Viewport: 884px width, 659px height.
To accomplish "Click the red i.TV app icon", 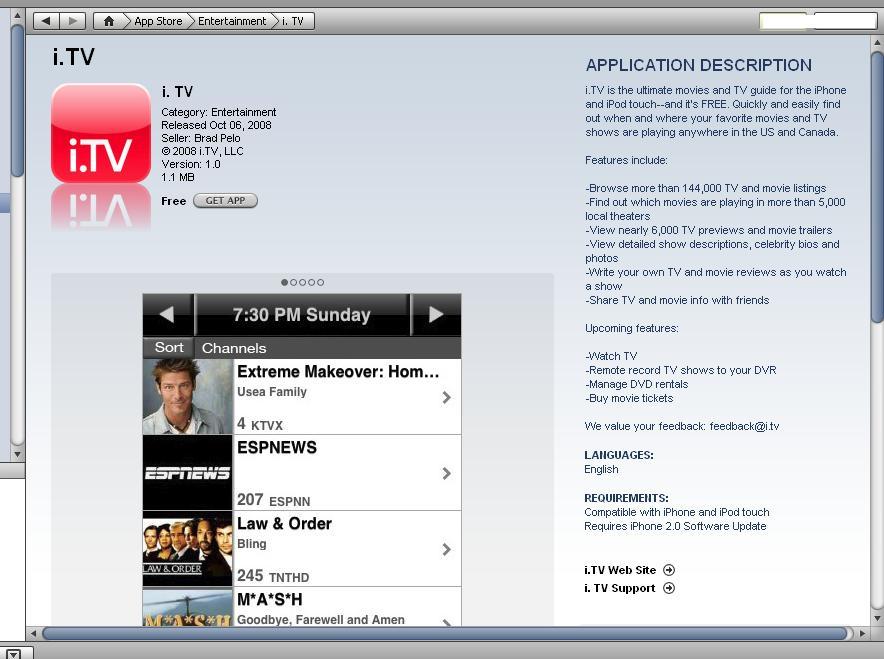I will (101, 133).
